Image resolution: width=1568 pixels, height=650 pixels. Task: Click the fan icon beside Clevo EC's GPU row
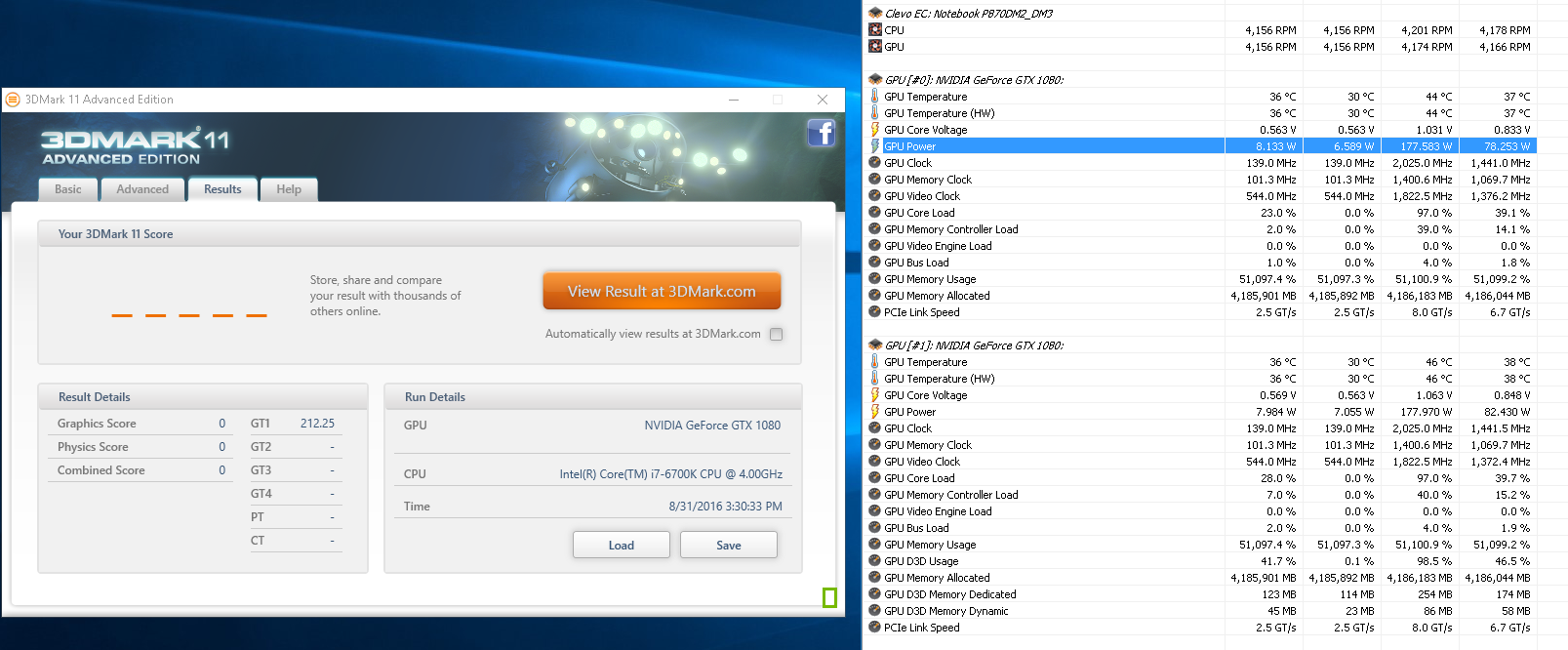point(875,47)
